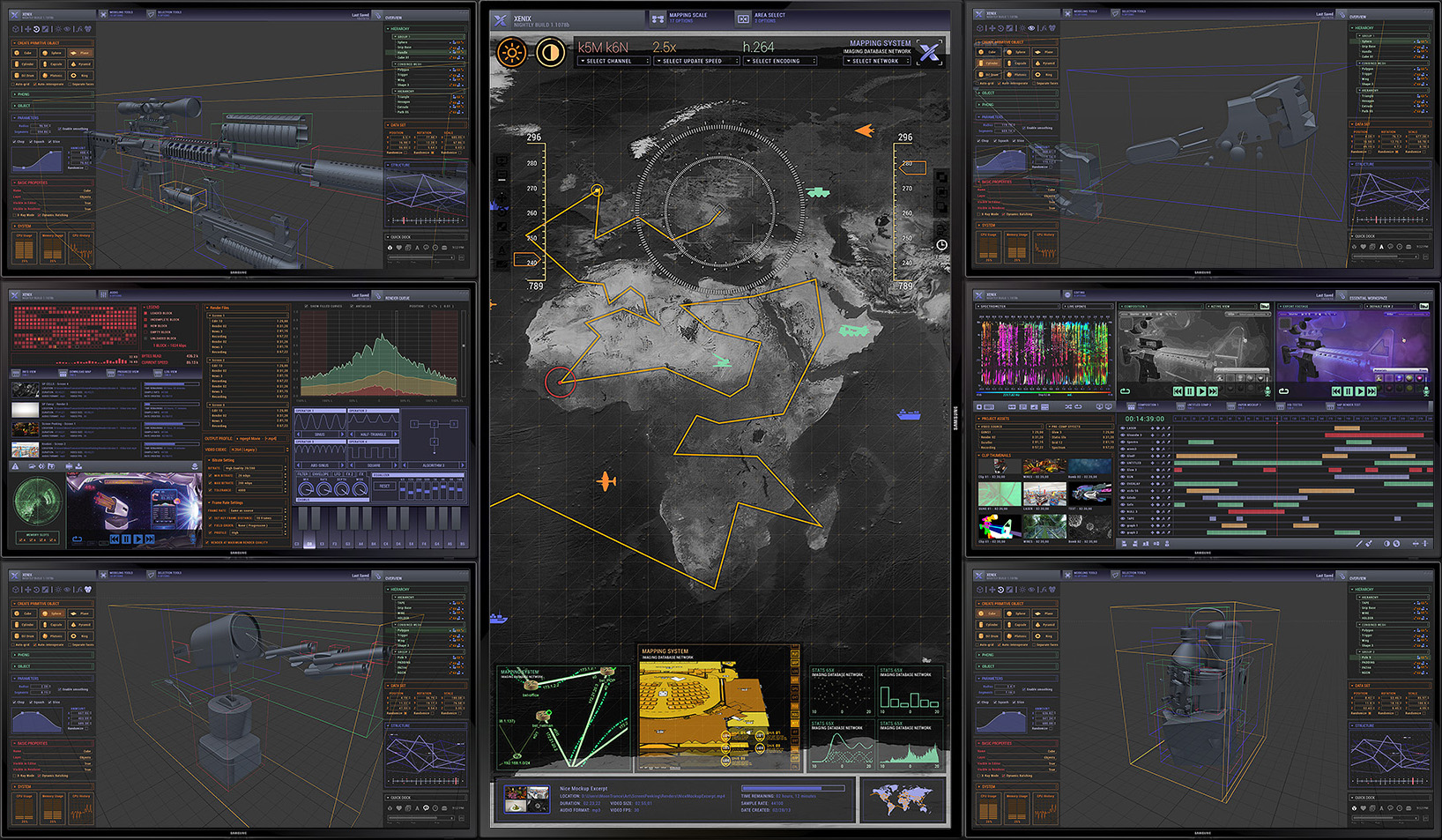Uncheck the Min Bitrate checkbox

pyautogui.click(x=210, y=476)
